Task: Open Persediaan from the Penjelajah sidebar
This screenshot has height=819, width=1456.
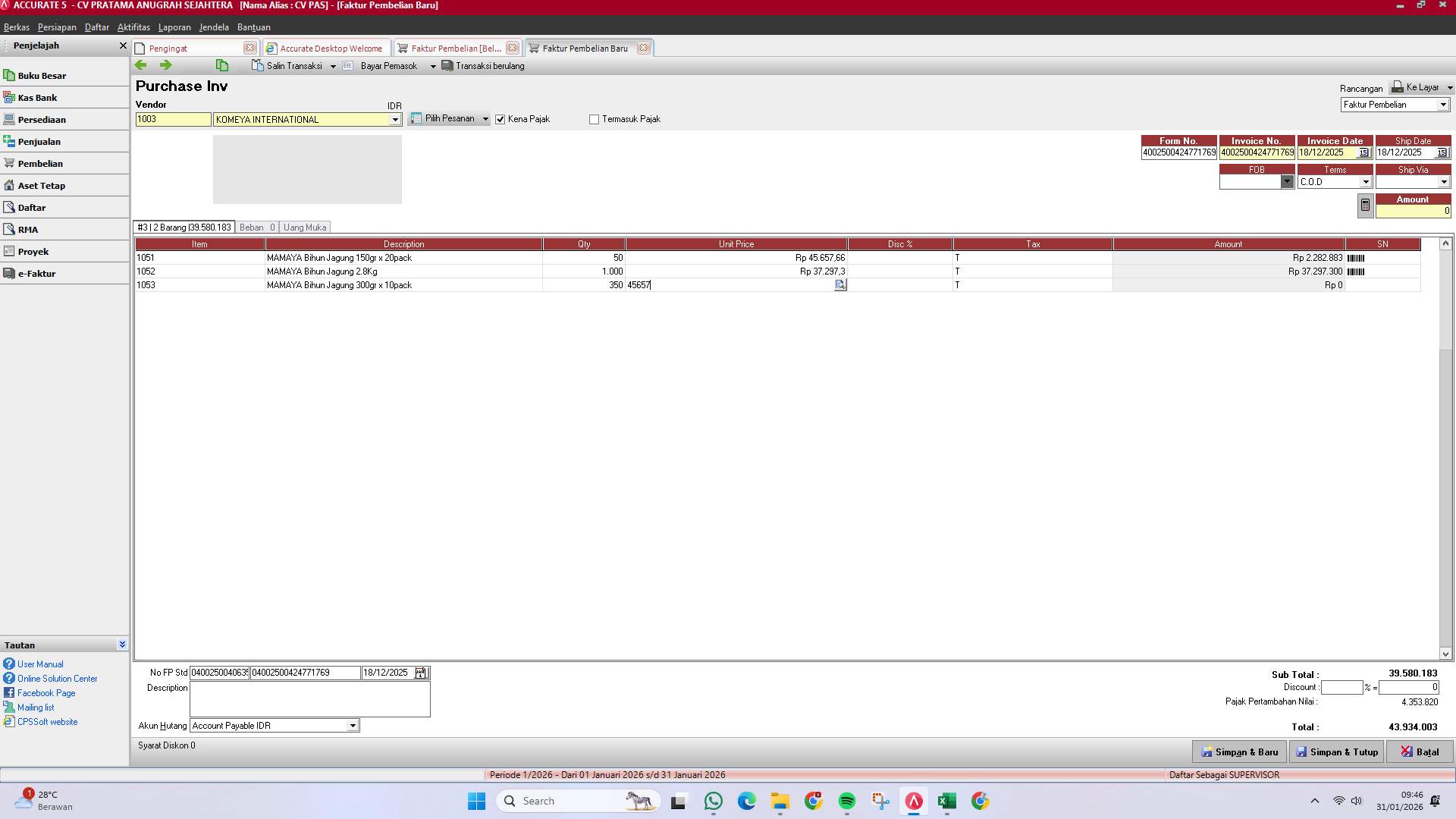Action: (43, 119)
